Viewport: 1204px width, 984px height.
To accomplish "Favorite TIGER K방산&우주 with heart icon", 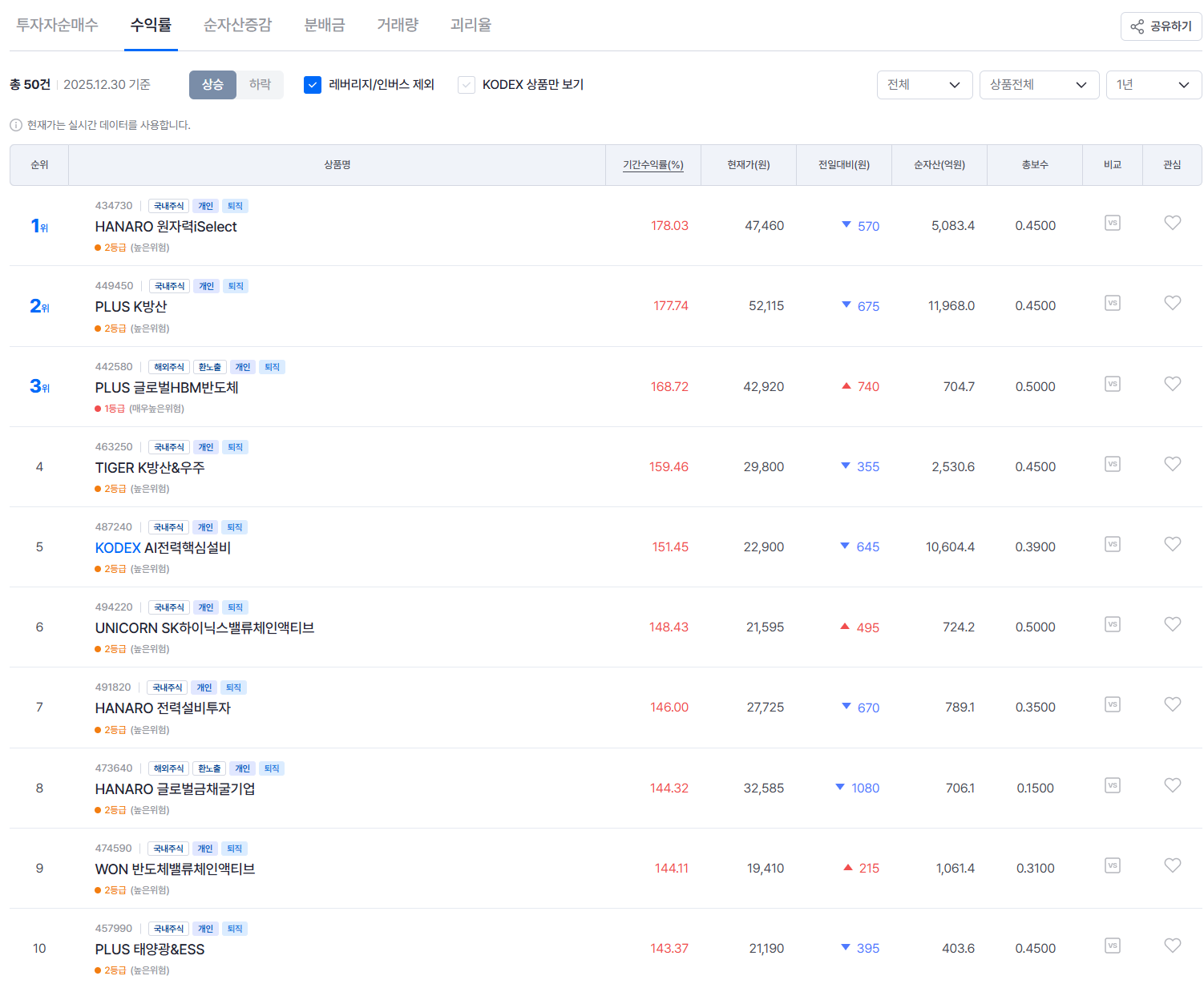I will click(x=1172, y=464).
